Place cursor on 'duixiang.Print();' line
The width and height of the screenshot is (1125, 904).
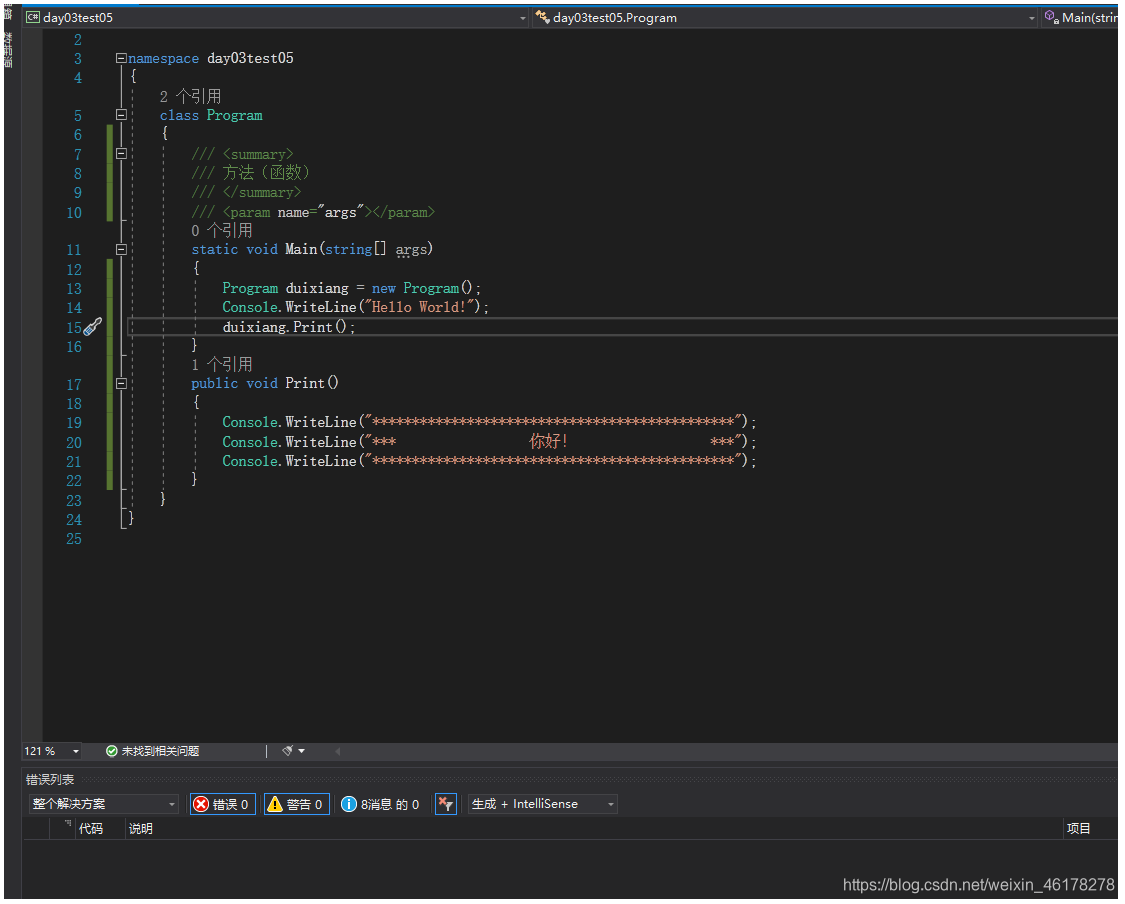pyautogui.click(x=288, y=328)
